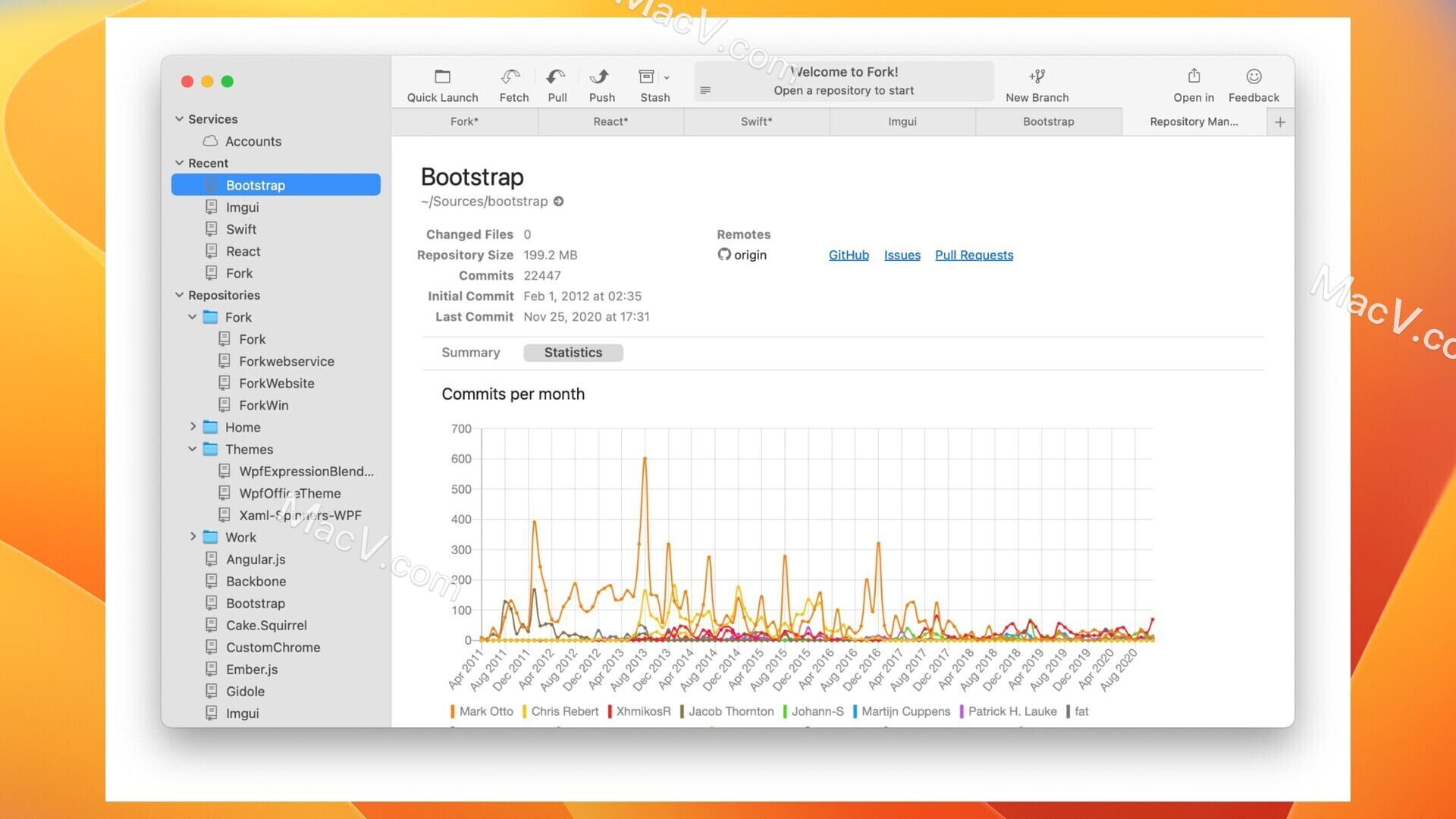
Task: Expand the Work folder
Action: [x=193, y=537]
